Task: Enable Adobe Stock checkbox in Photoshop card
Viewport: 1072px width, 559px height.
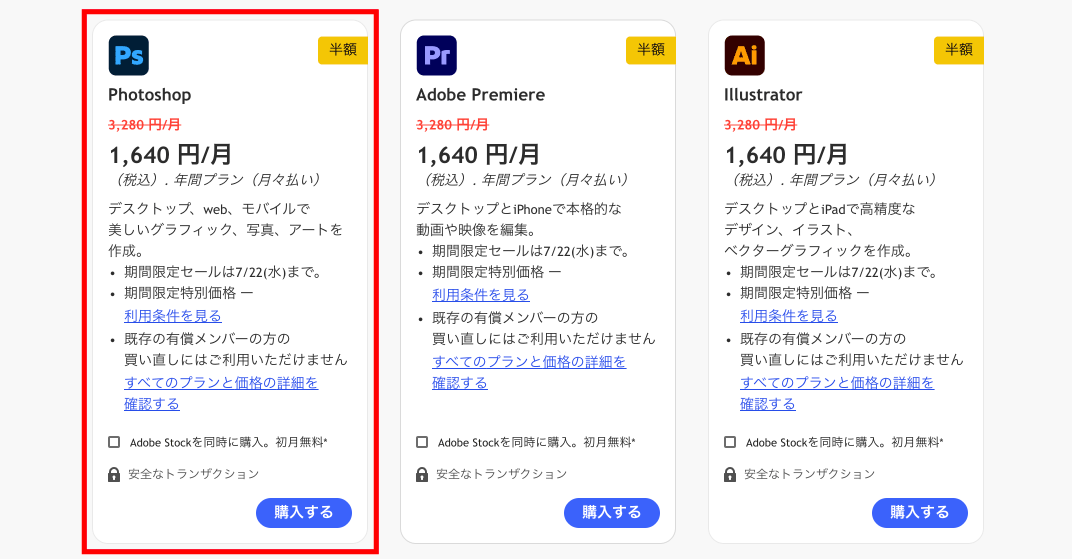Action: pos(114,442)
